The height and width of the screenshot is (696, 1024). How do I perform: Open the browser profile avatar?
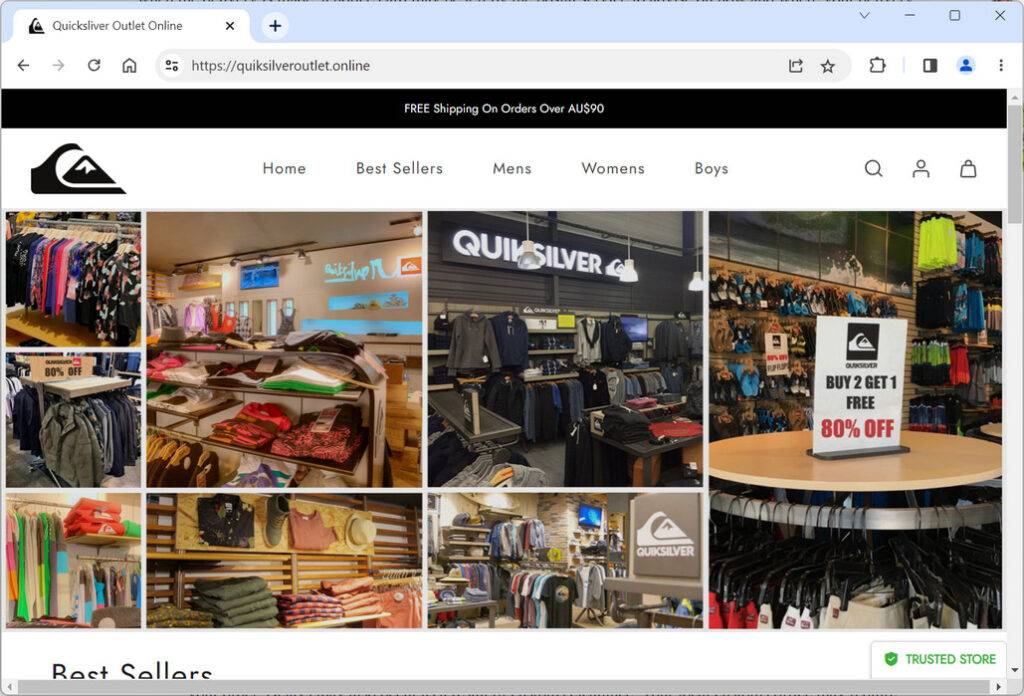point(965,65)
